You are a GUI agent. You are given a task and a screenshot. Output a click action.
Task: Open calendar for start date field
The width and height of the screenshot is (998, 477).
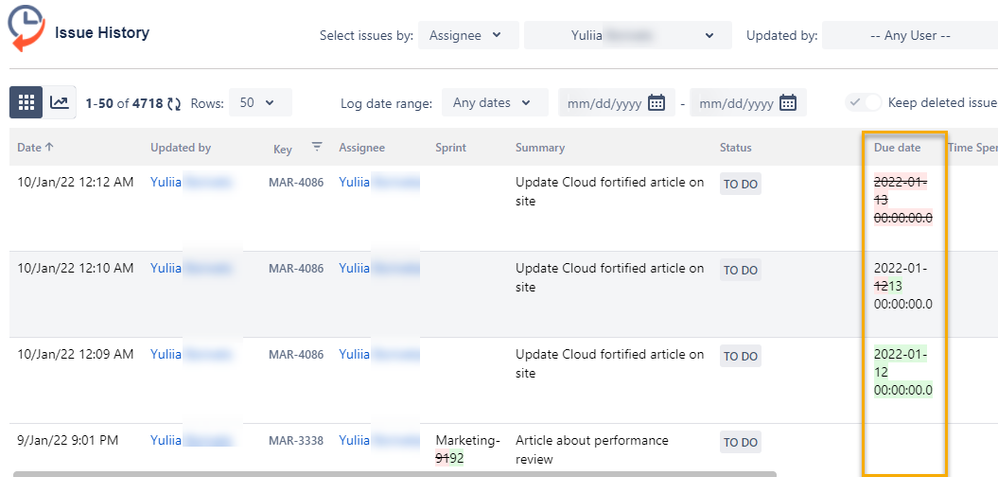pyautogui.click(x=657, y=103)
